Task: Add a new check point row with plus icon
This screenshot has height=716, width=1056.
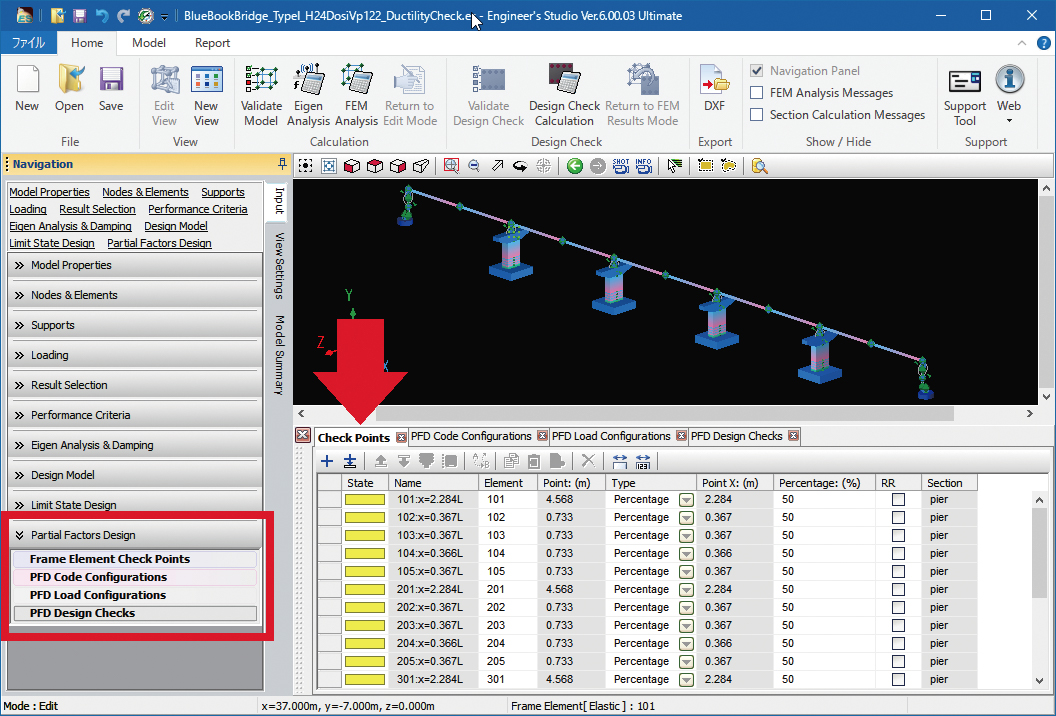Action: tap(327, 461)
